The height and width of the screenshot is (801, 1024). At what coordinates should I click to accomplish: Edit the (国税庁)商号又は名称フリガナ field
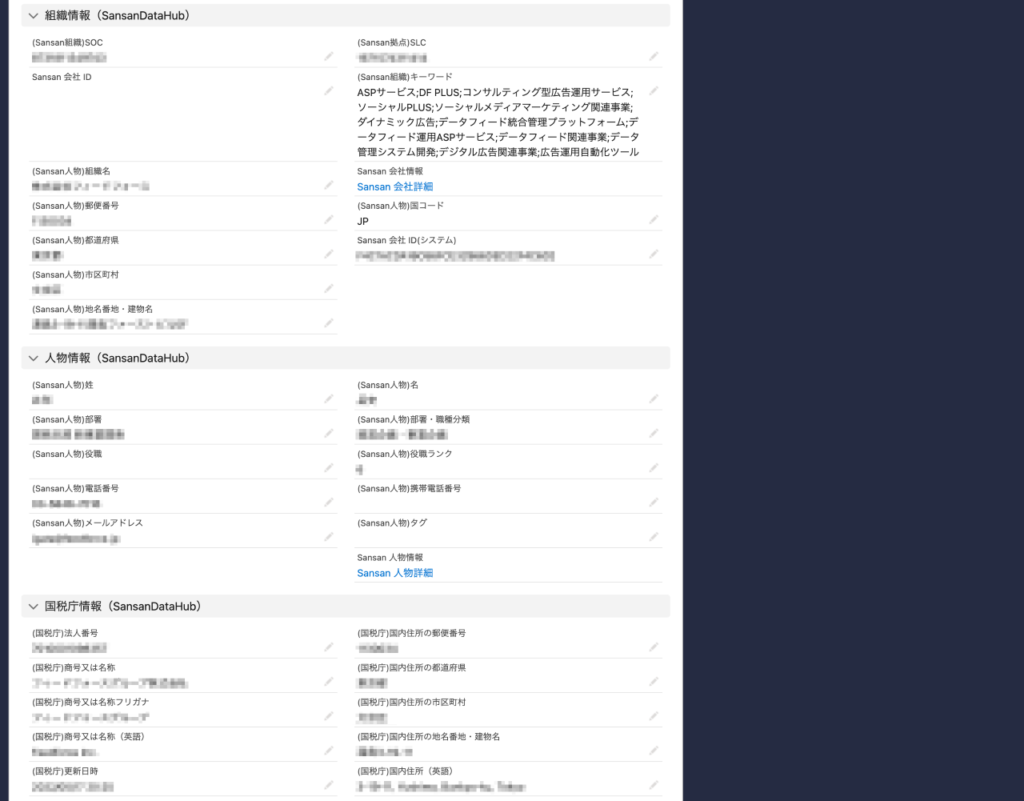(328, 717)
